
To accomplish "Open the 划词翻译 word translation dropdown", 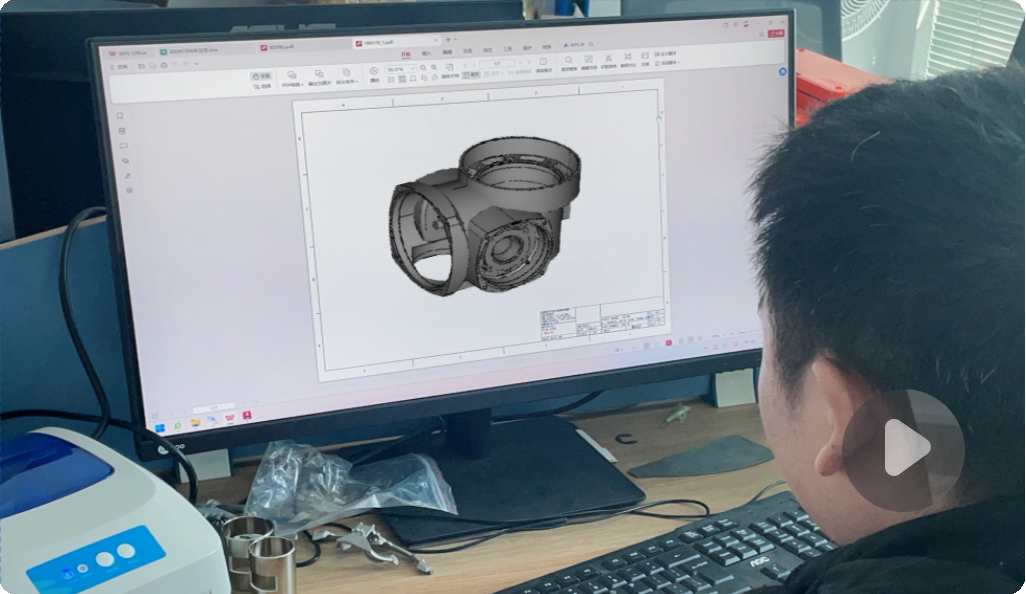I will 667,63.
